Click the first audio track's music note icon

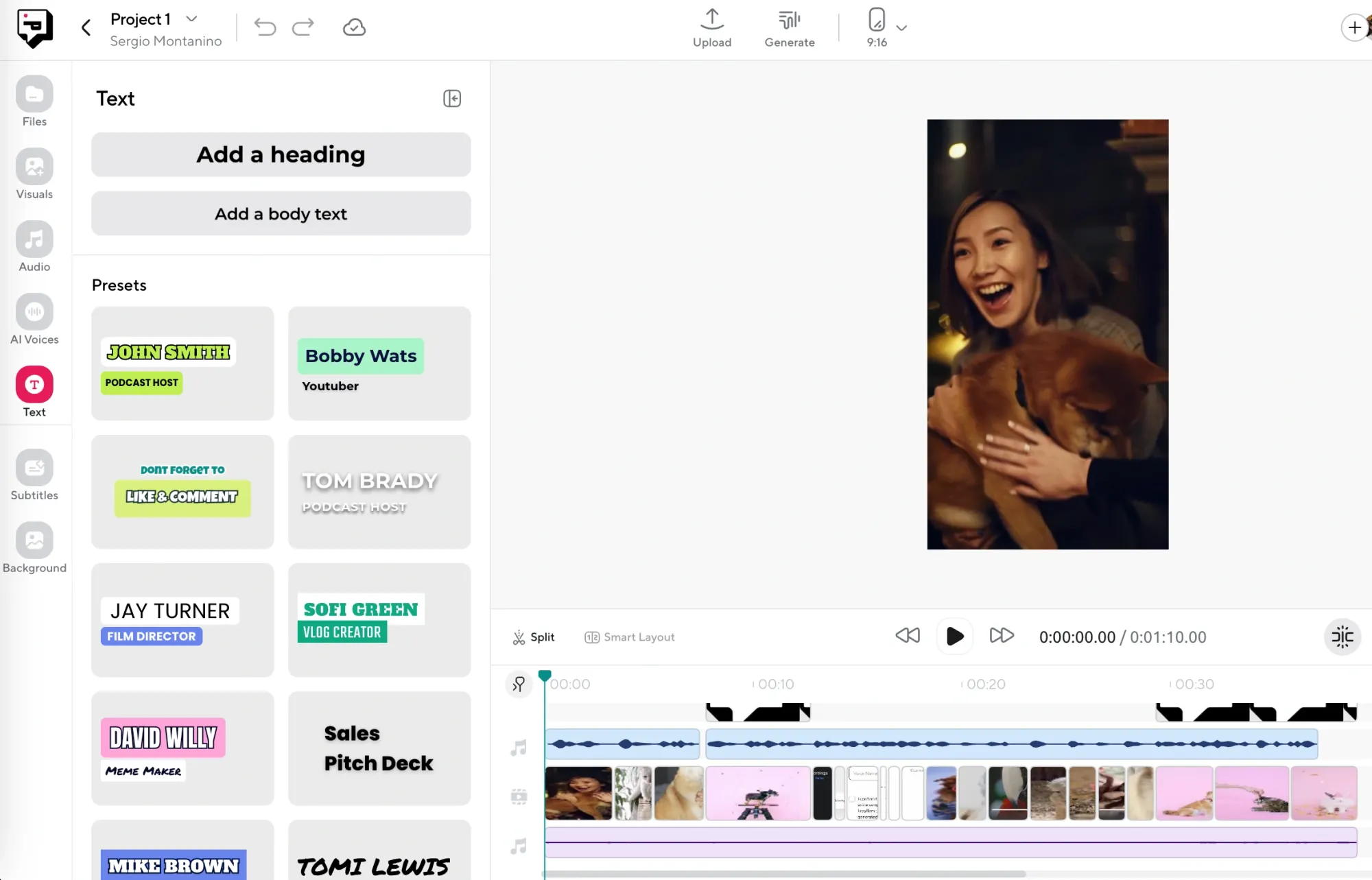click(x=519, y=747)
